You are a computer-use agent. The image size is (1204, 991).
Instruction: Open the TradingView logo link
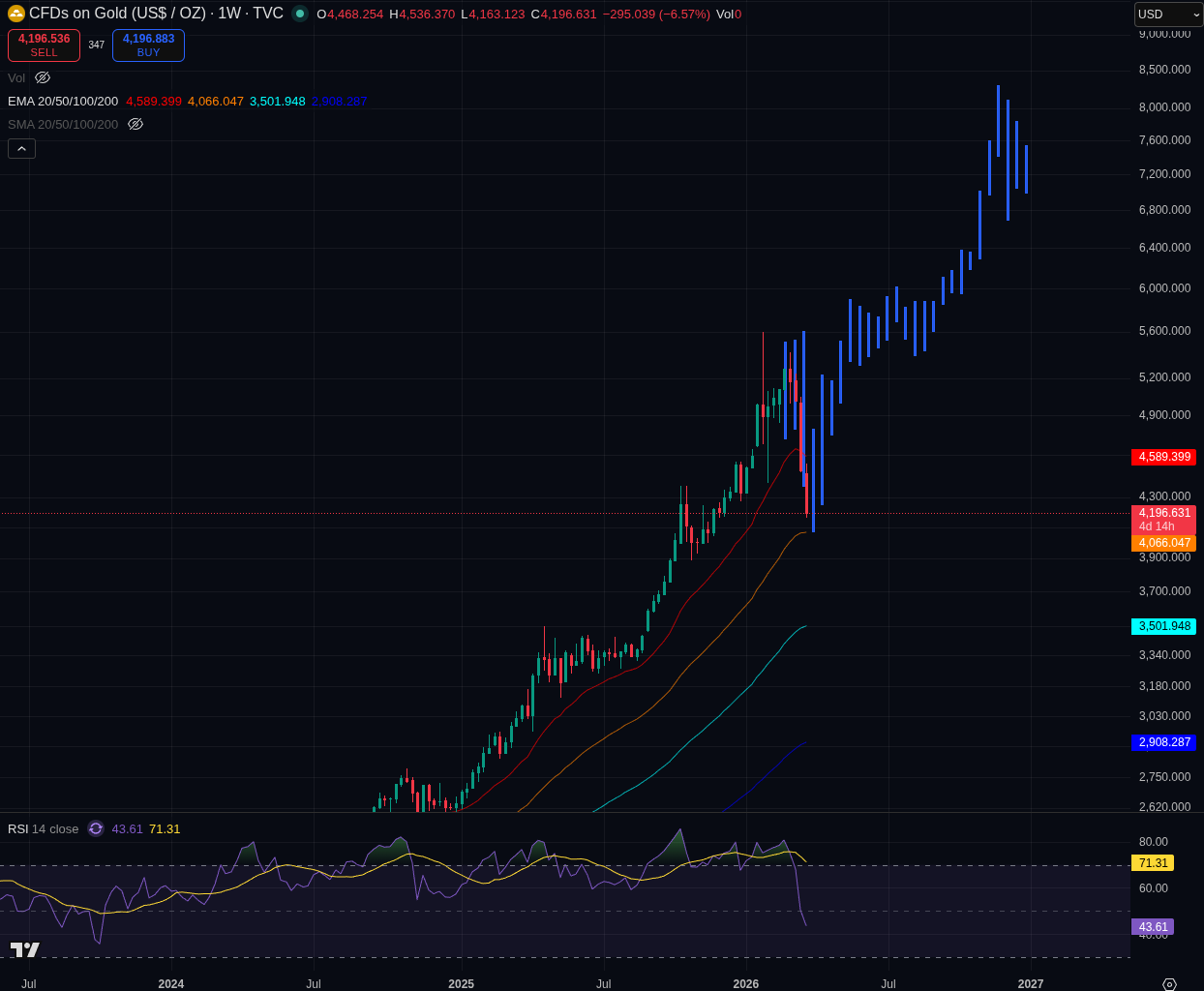[25, 949]
